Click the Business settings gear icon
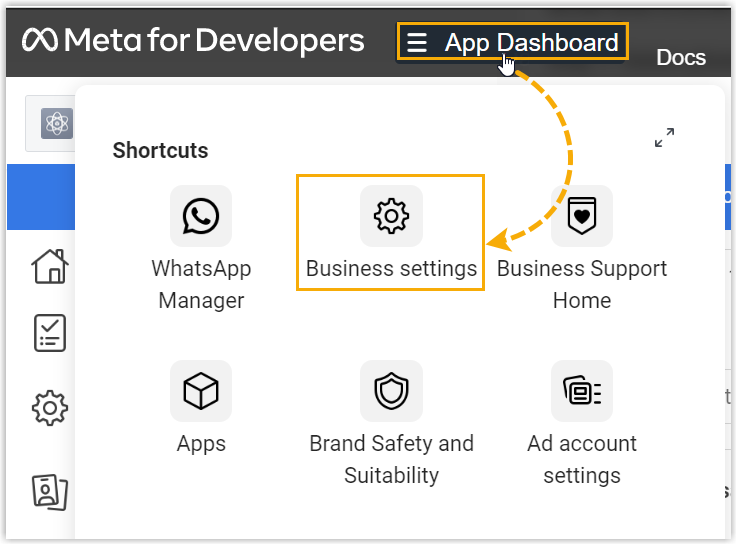The width and height of the screenshot is (737, 545). pos(391,216)
